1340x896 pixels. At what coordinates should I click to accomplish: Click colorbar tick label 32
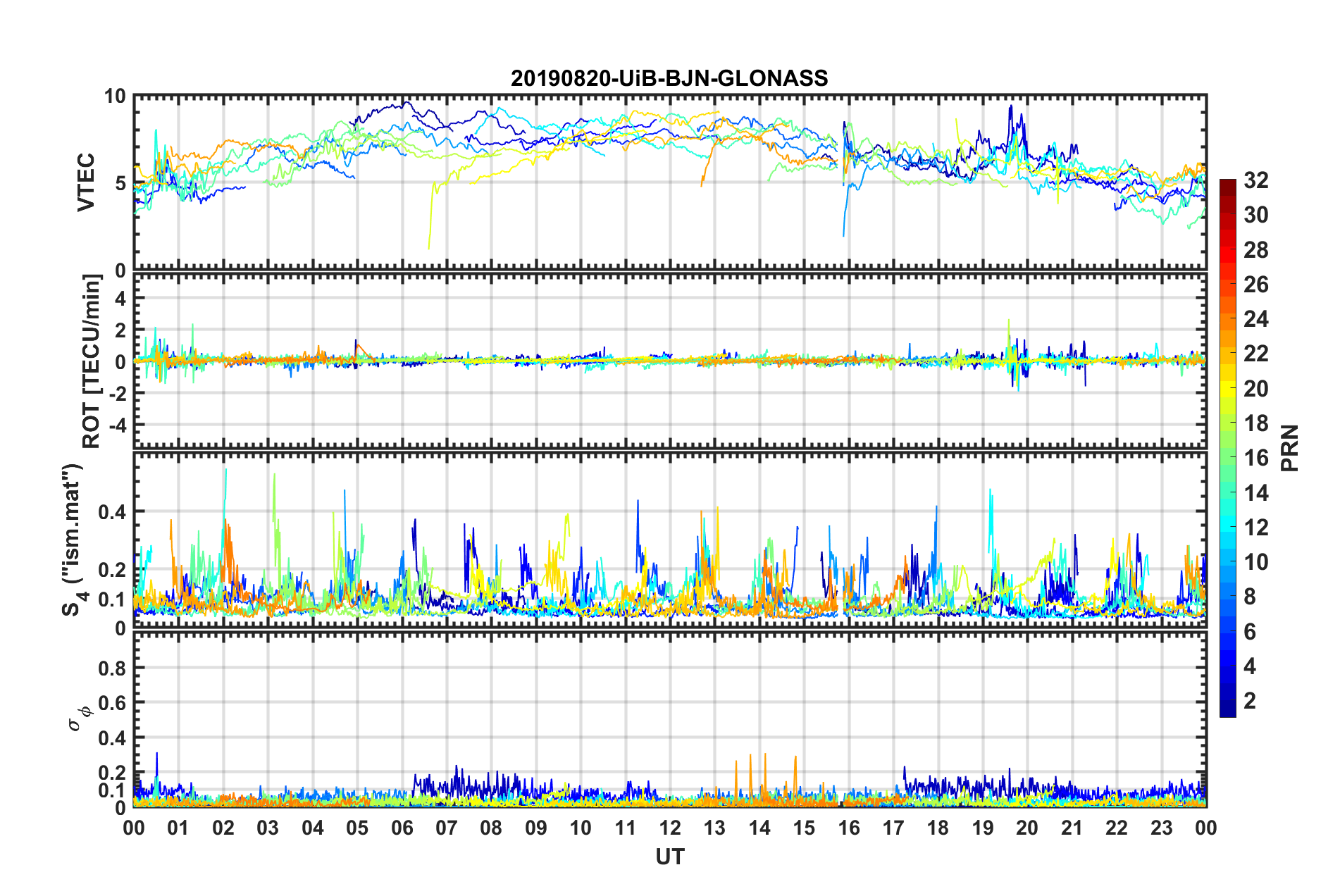pyautogui.click(x=1255, y=180)
